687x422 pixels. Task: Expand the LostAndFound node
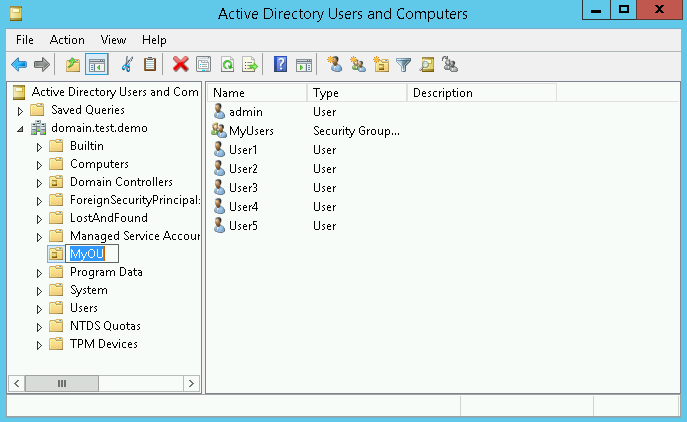point(39,219)
